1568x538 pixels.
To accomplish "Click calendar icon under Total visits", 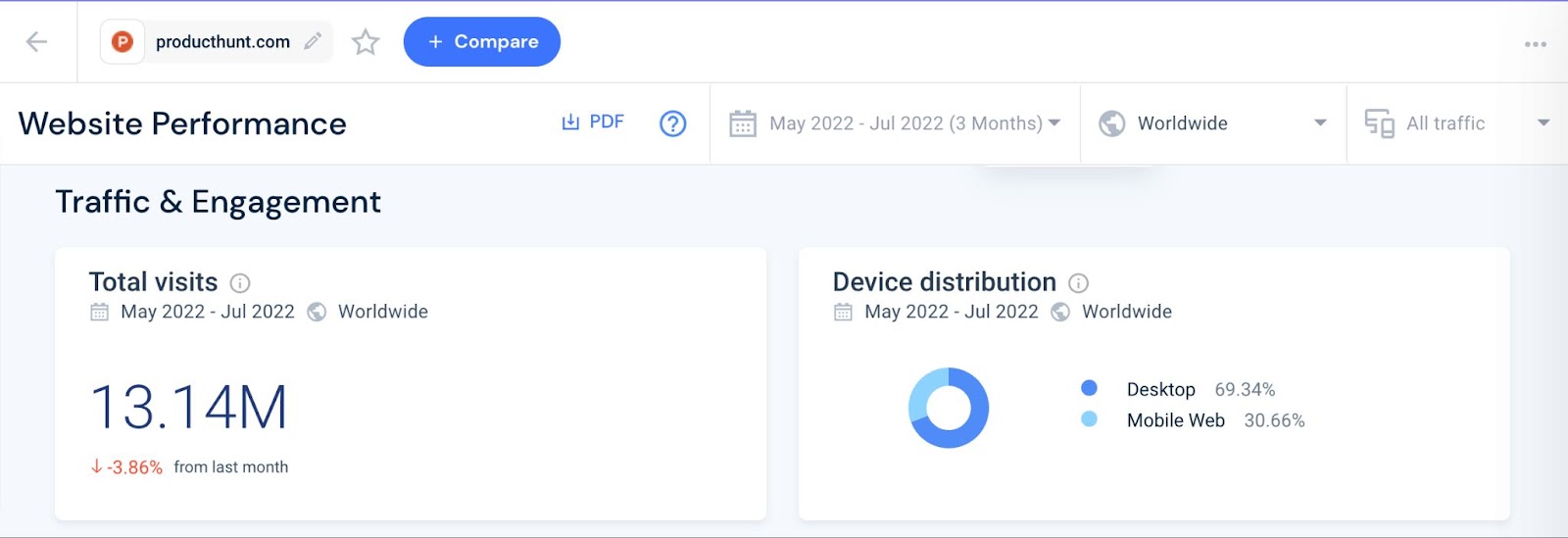I will pyautogui.click(x=100, y=312).
